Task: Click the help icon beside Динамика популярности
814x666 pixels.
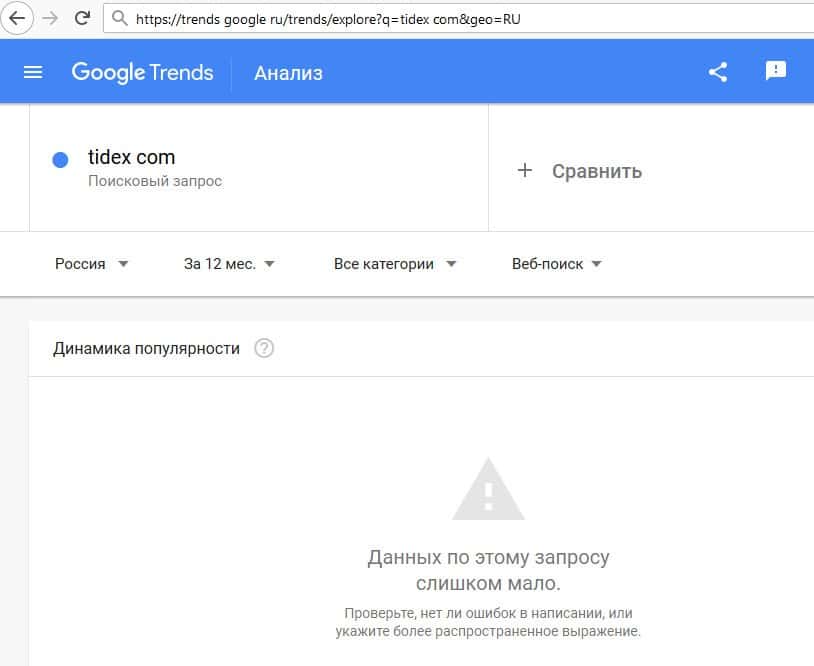Action: click(x=264, y=349)
